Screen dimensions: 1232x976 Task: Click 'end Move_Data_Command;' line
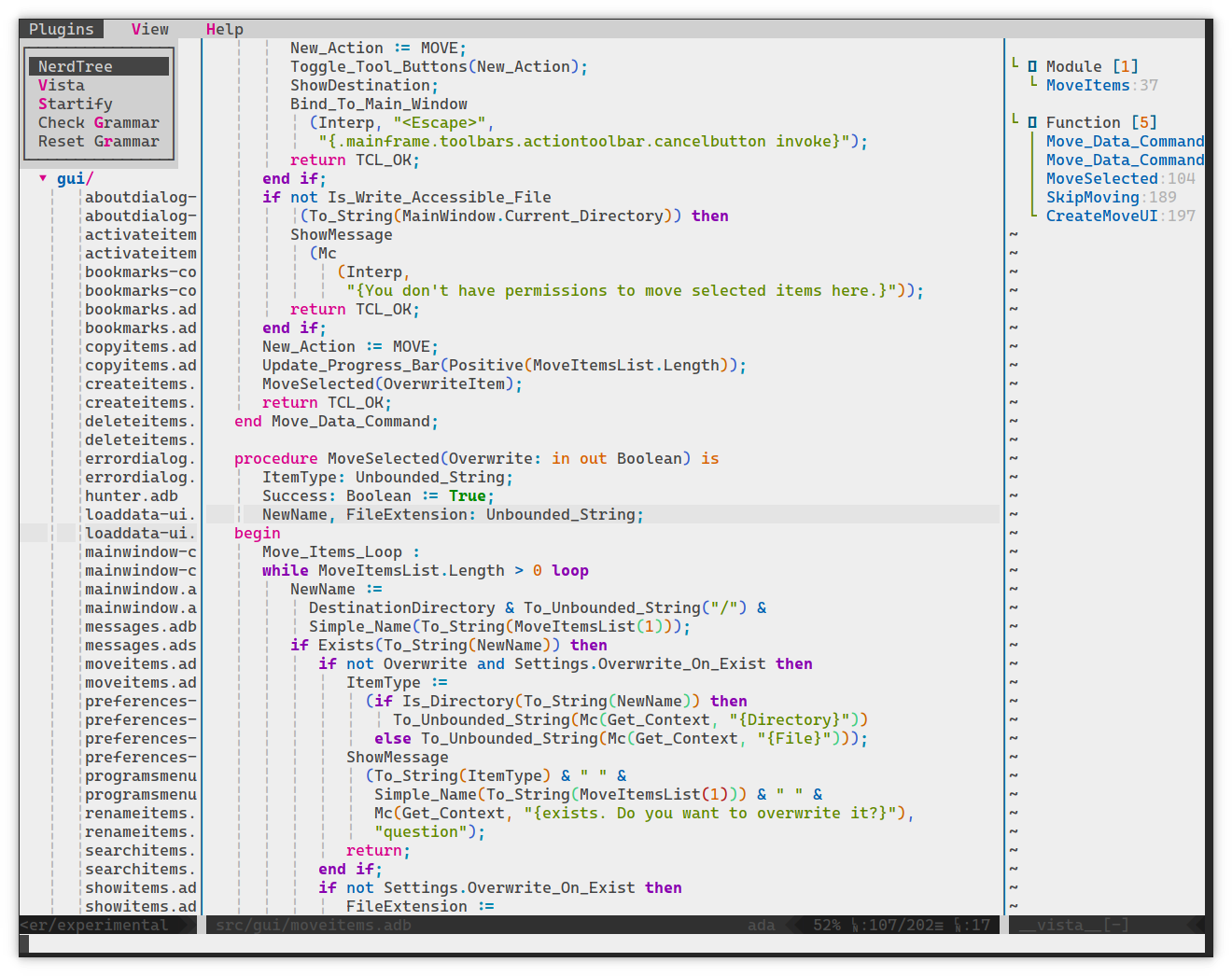pyautogui.click(x=337, y=421)
